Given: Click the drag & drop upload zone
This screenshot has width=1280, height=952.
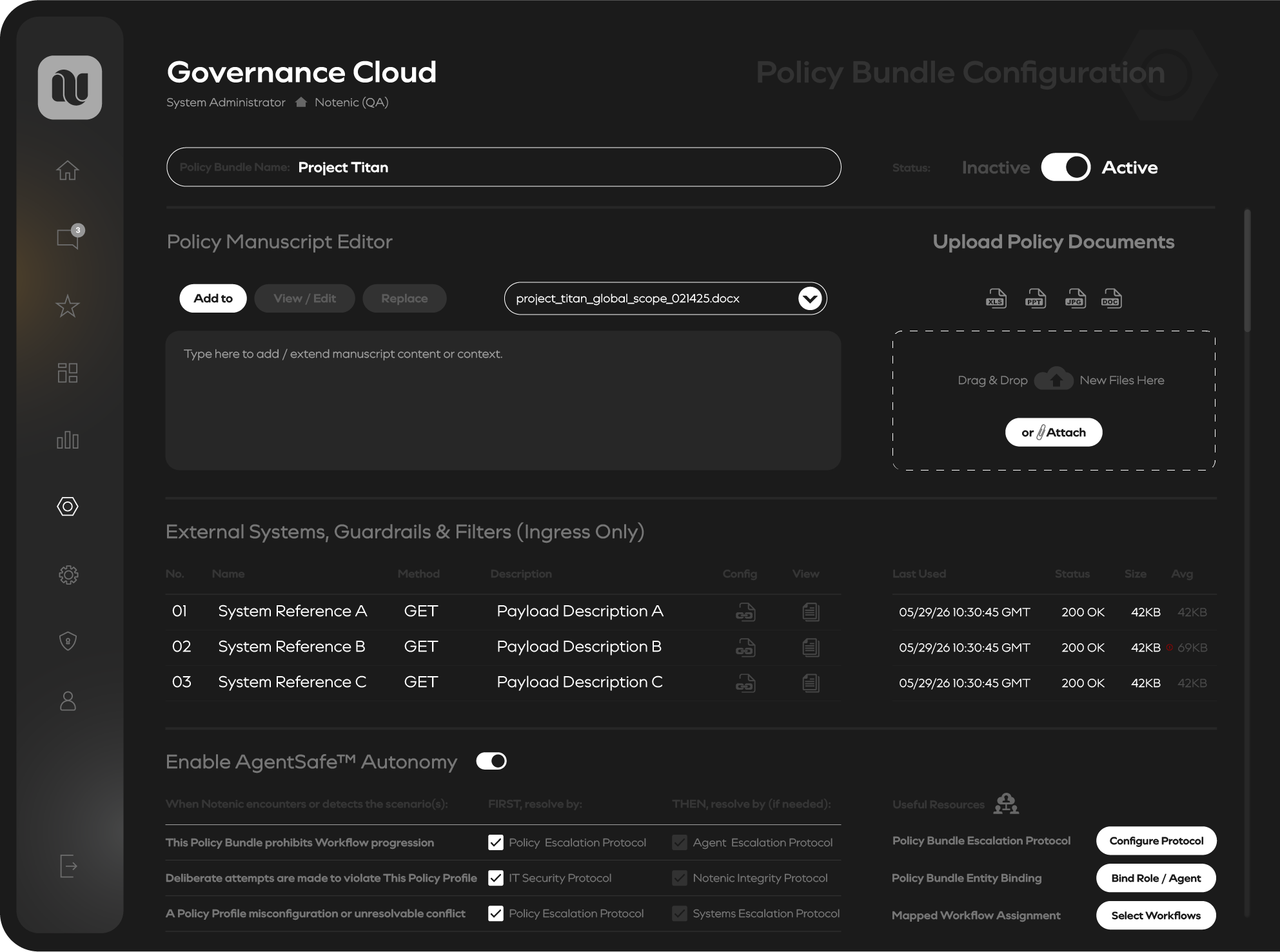Looking at the screenshot, I should pos(1054,400).
